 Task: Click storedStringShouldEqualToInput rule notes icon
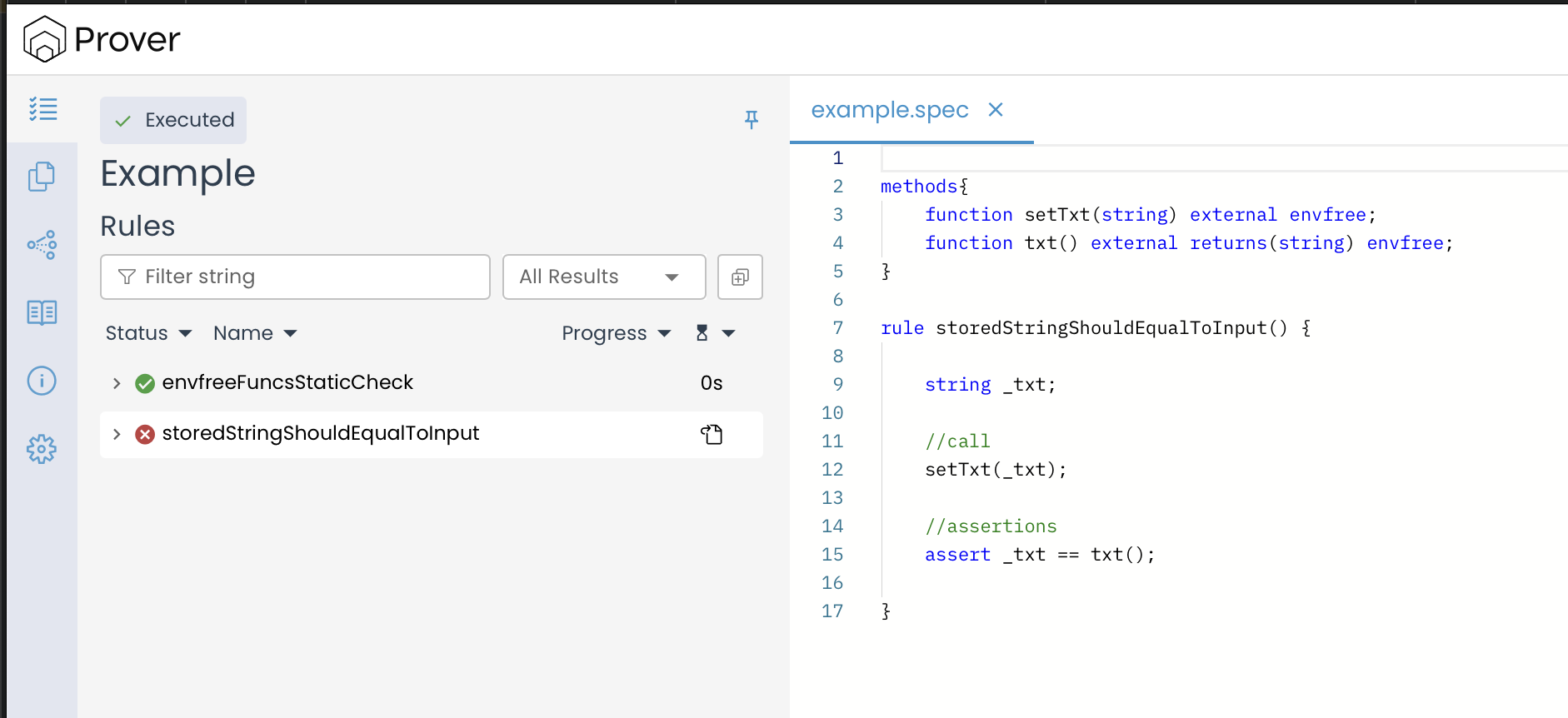click(712, 434)
